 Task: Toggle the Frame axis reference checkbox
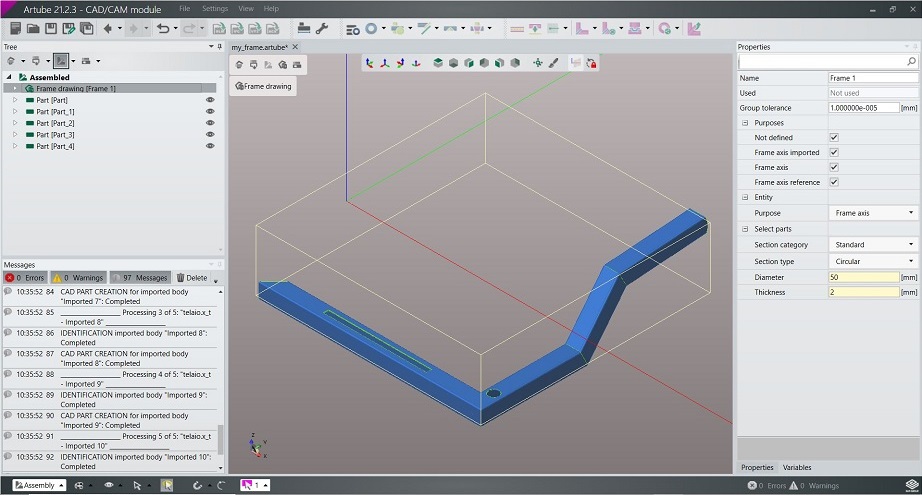pos(834,182)
